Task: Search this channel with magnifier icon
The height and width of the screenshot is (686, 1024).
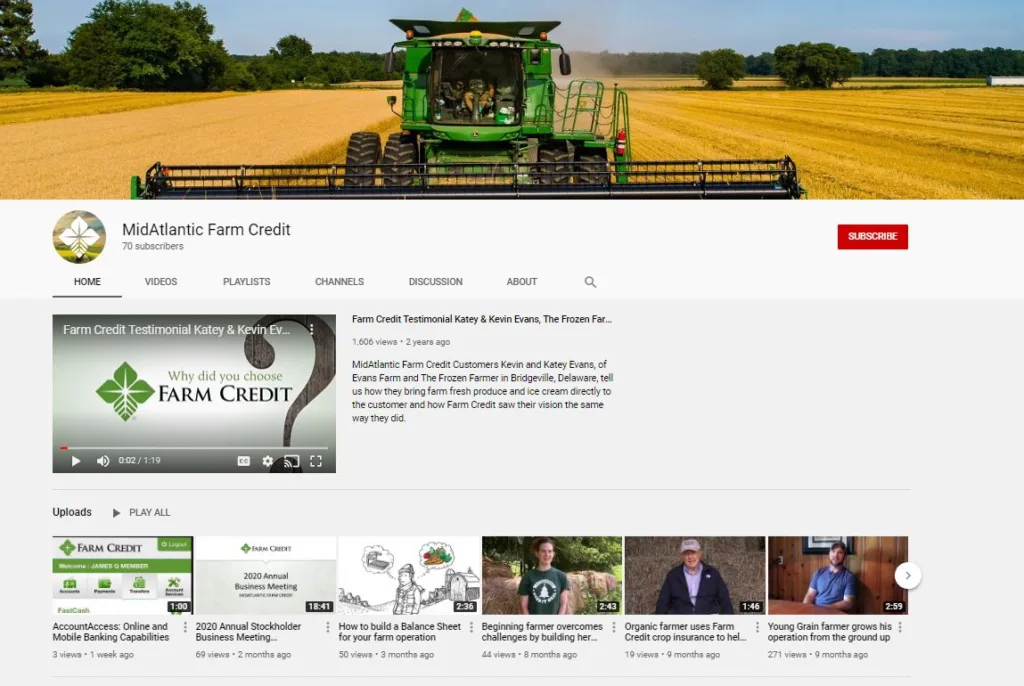Action: point(590,282)
